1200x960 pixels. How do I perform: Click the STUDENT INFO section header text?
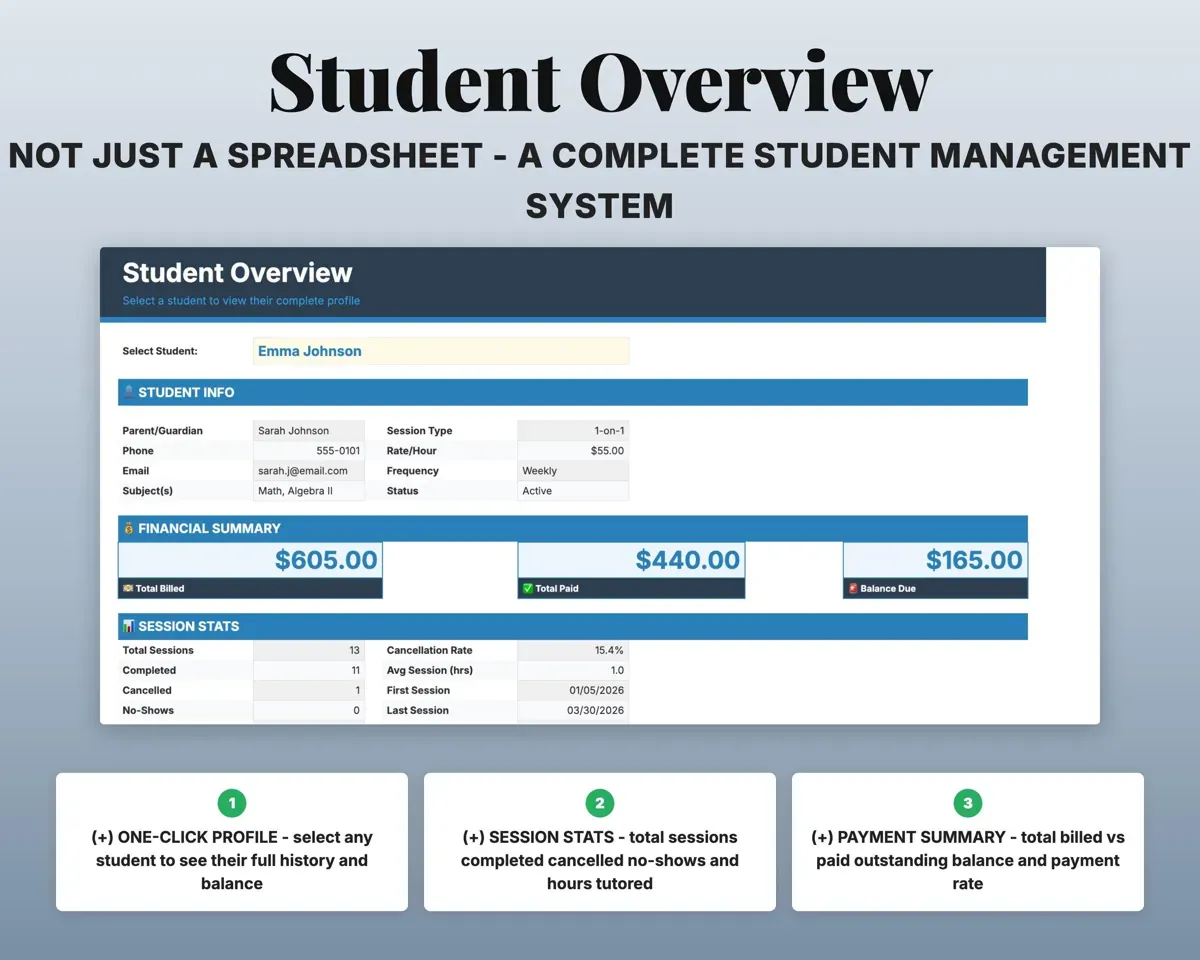tap(186, 392)
